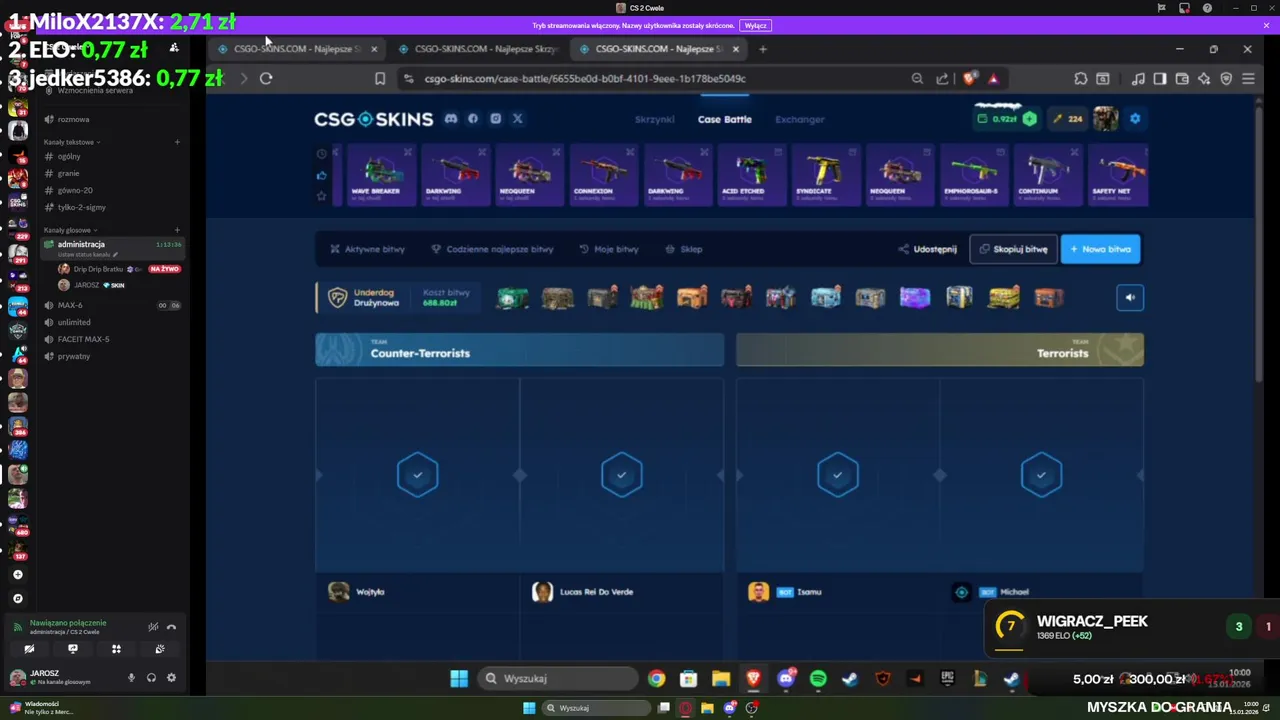The width and height of the screenshot is (1280, 720).
Task: Close the active CSGO-SKINS.COM tab
Action: [x=736, y=48]
